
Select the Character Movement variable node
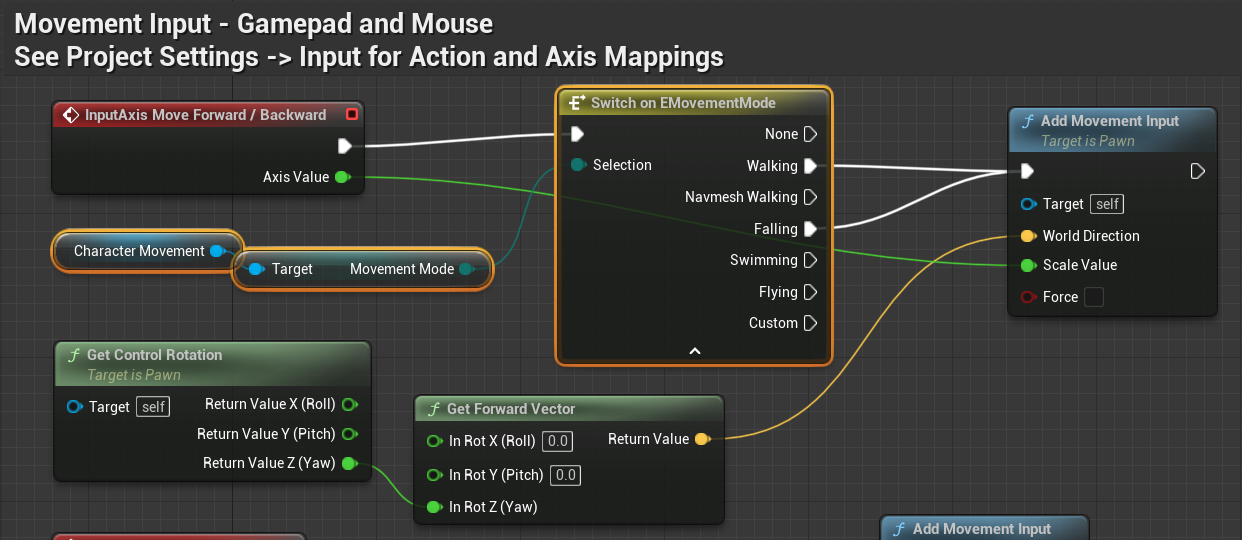tap(138, 251)
